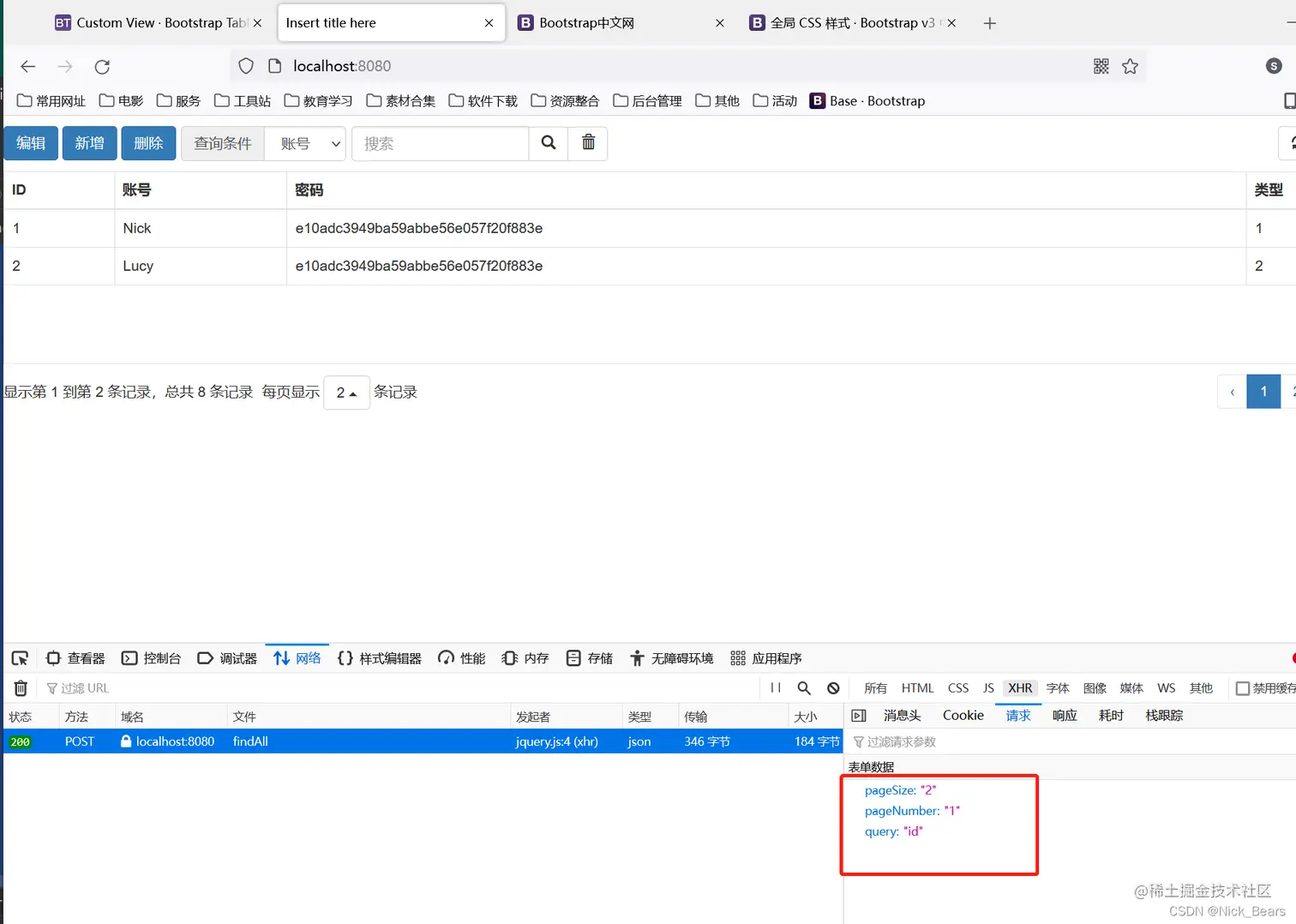Select the 响应 tab in request details

coord(1065,716)
